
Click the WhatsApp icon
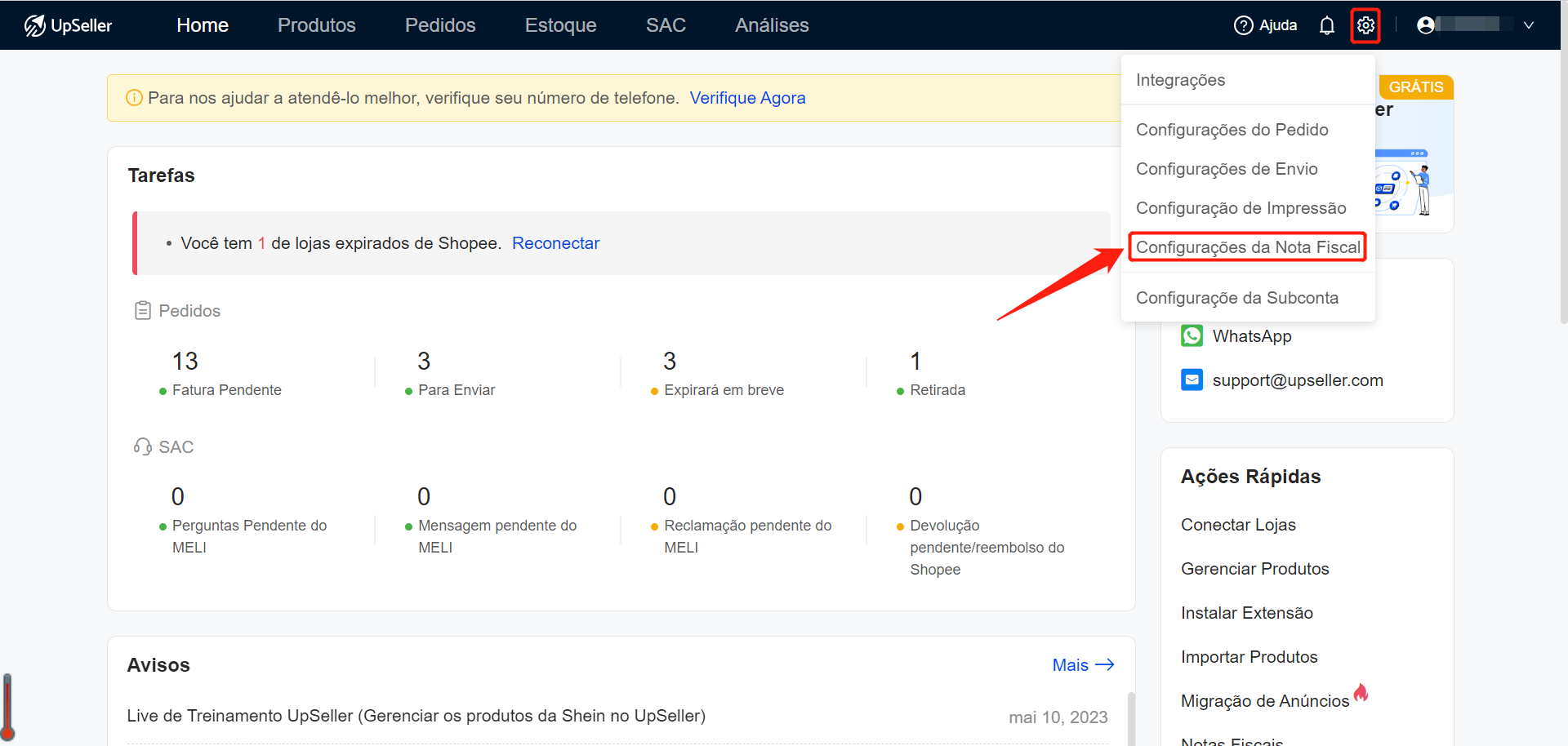[x=1192, y=335]
